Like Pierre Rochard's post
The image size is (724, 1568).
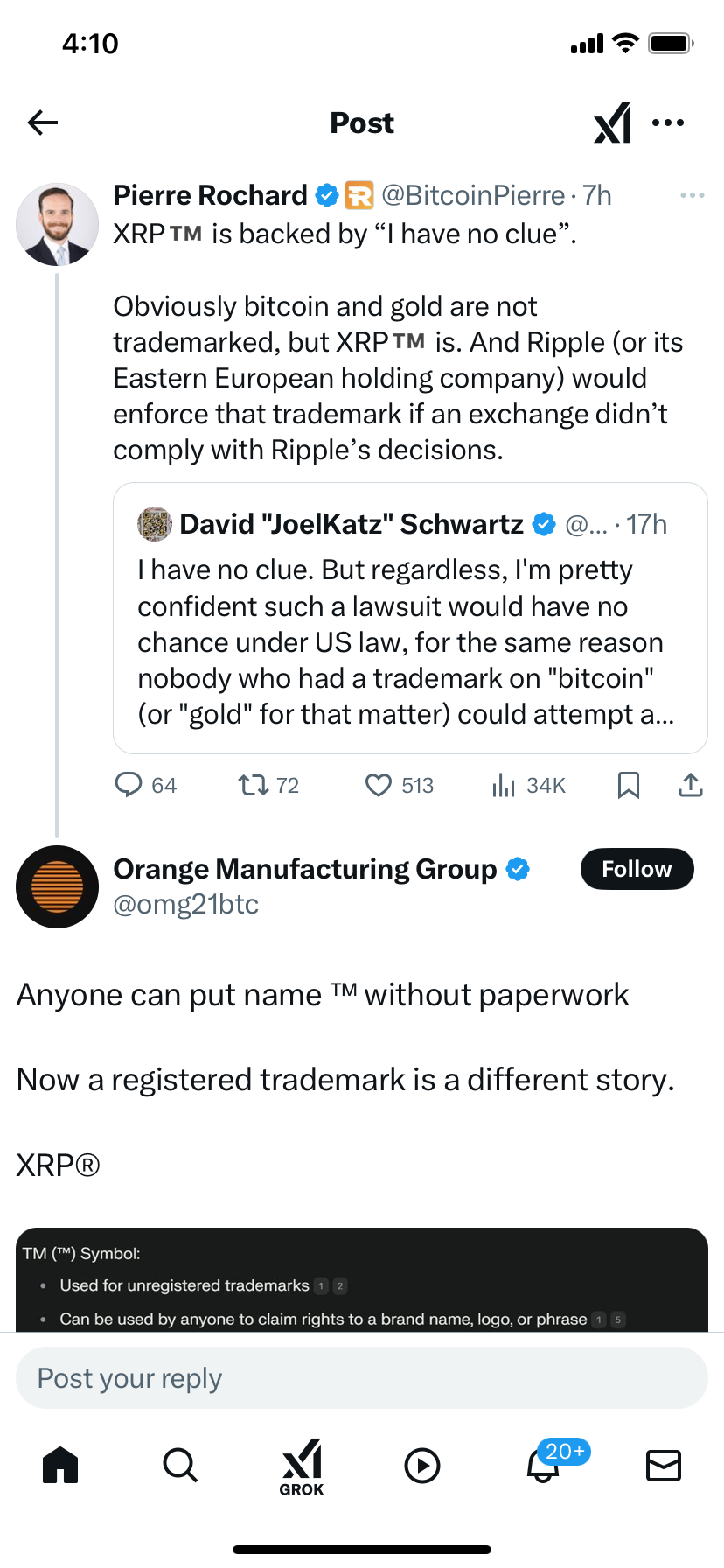378,785
